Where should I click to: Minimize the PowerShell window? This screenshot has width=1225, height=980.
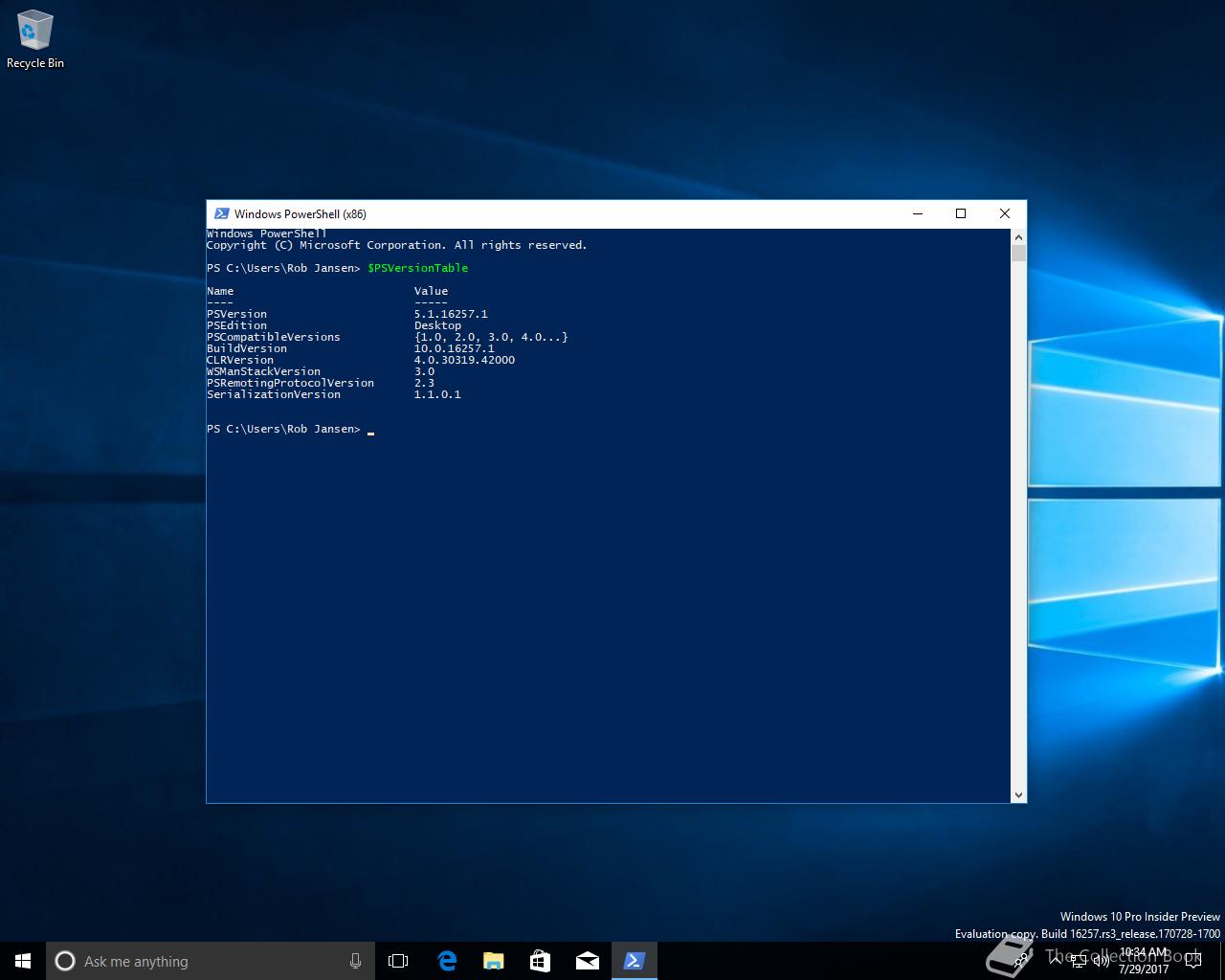tap(918, 213)
